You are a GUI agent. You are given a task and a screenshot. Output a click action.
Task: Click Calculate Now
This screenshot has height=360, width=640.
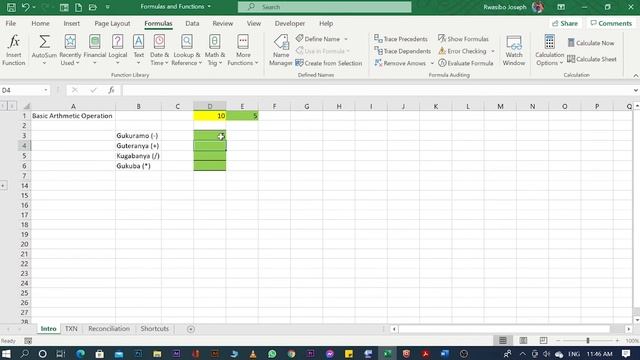591,43
